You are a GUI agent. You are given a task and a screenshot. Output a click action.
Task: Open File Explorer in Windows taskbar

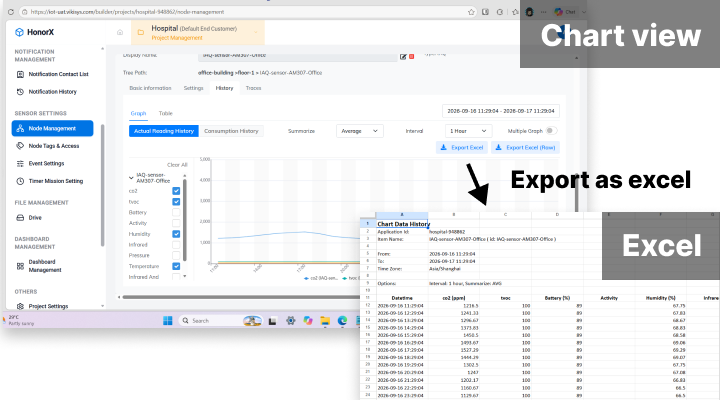click(x=325, y=321)
